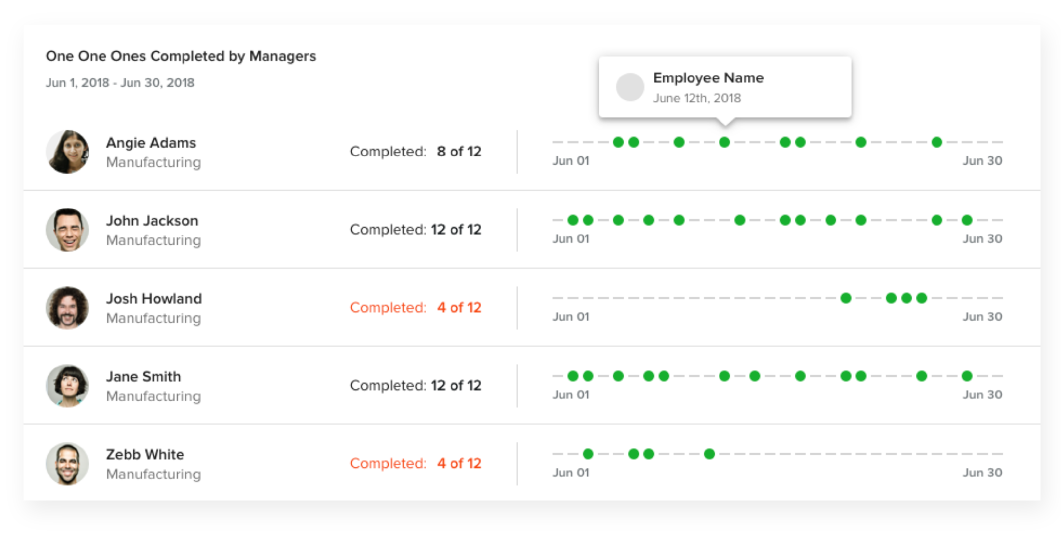This screenshot has height=544, width=1061.
Task: Click Angie Adams' green dot under tooltip pointer
Action: coord(725,142)
